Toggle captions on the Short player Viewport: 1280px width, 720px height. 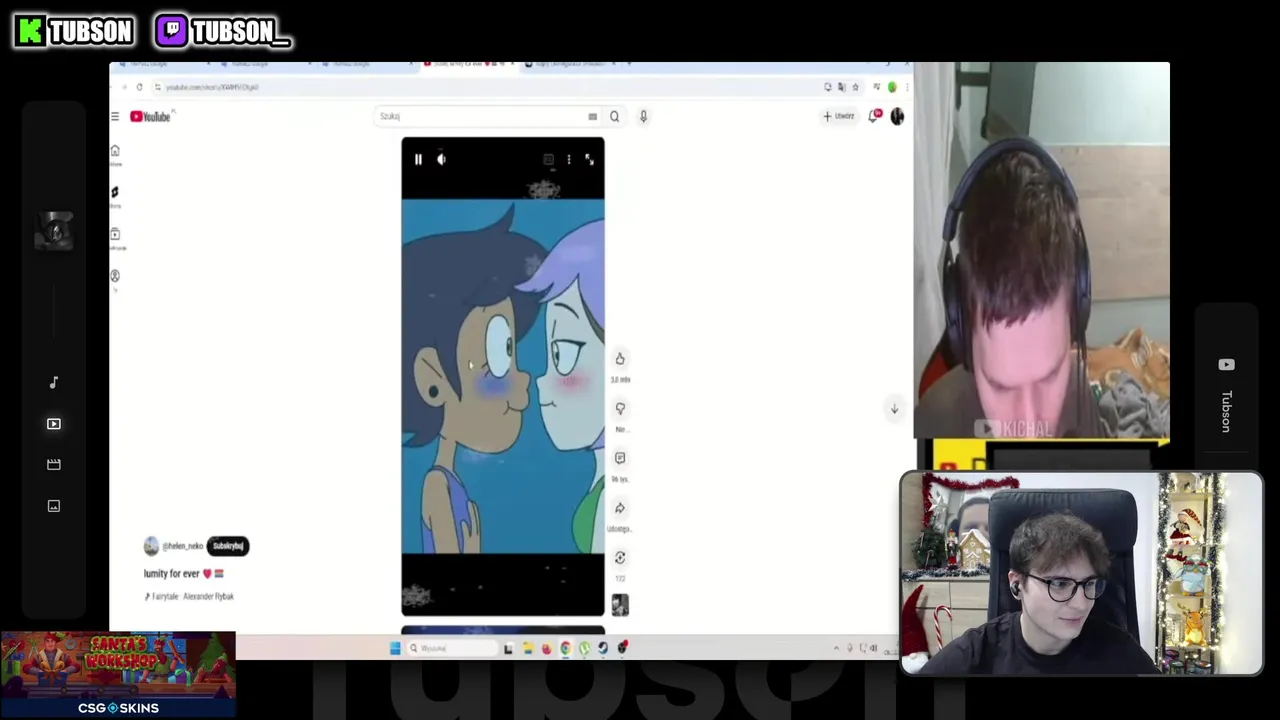click(x=548, y=160)
